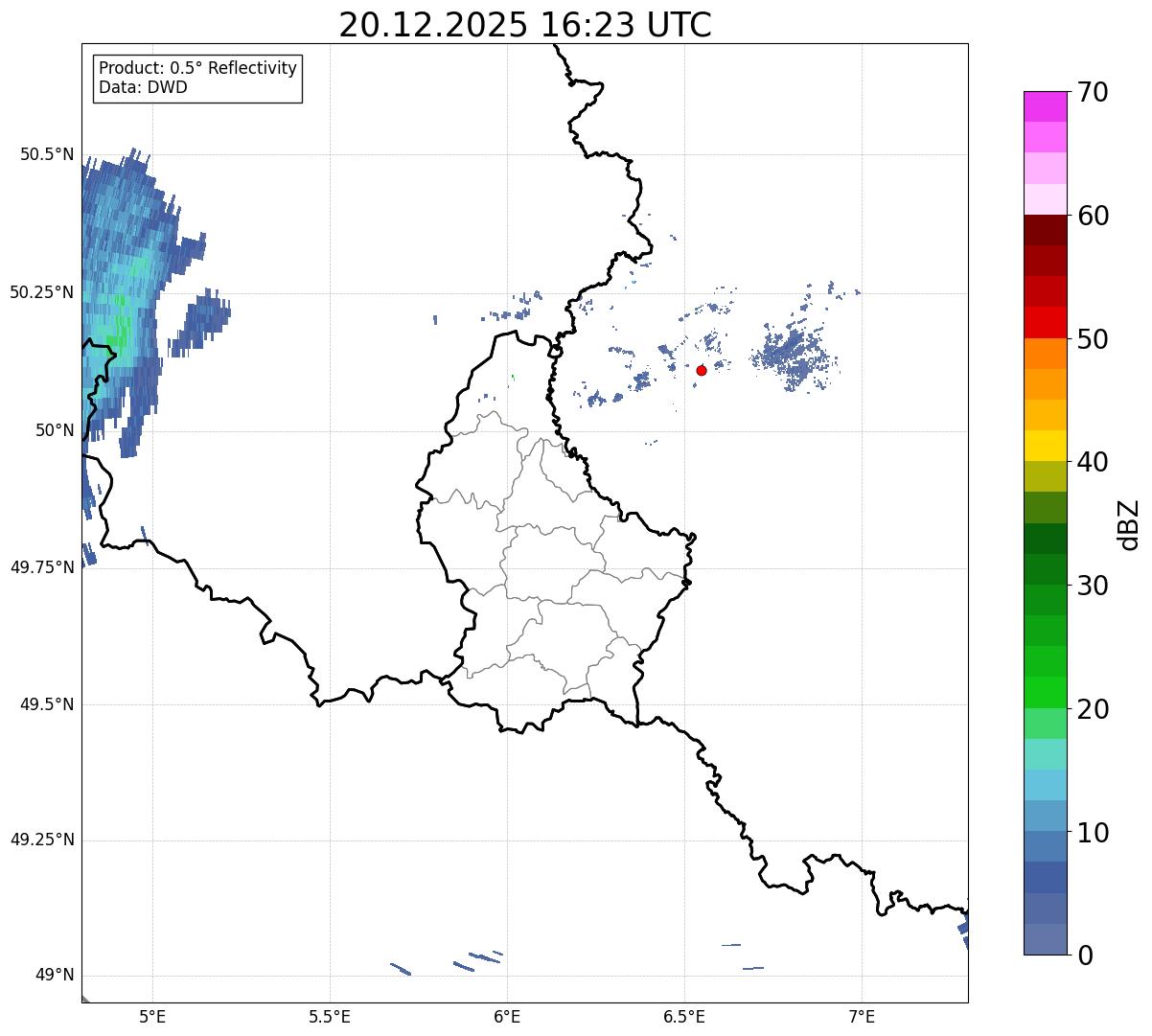Click the longitude label "6°E"
The width and height of the screenshot is (1152, 1036).
507,1016
